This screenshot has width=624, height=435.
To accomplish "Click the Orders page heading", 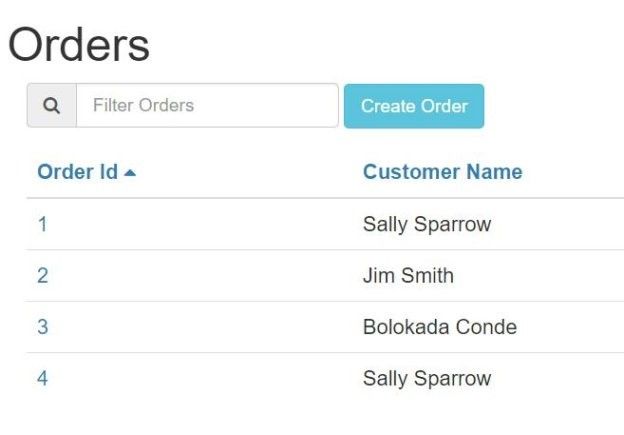I will pos(79,45).
